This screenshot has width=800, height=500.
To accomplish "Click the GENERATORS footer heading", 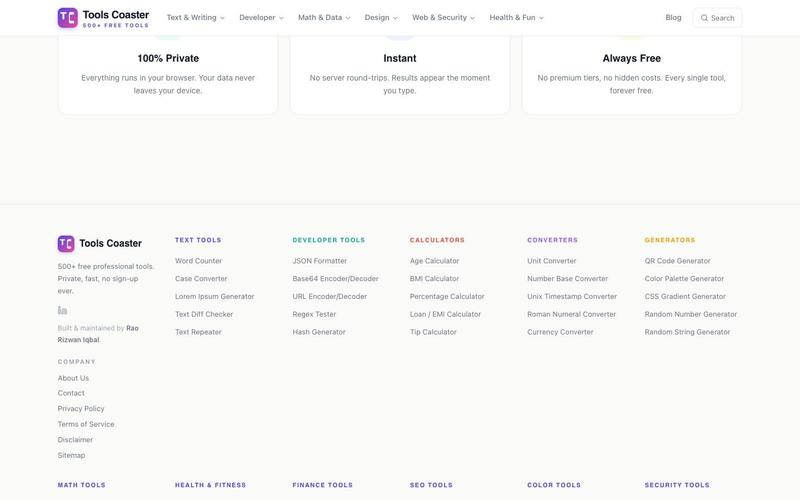I will [x=670, y=240].
